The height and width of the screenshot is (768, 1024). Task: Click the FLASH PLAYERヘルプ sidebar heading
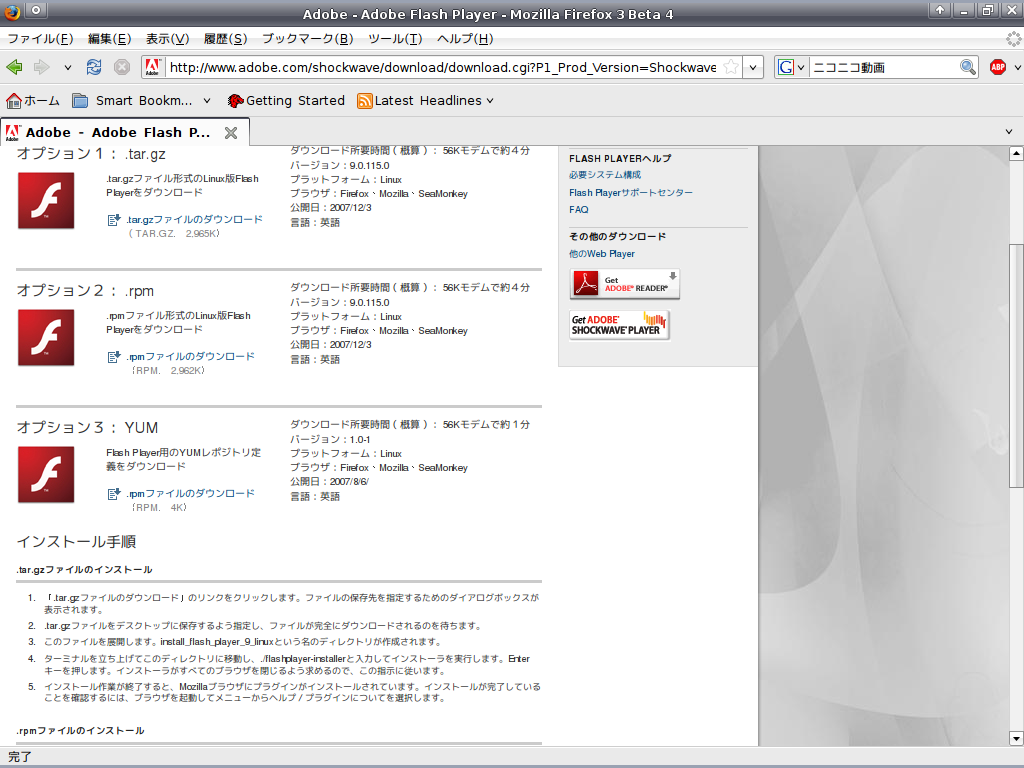pyautogui.click(x=620, y=159)
